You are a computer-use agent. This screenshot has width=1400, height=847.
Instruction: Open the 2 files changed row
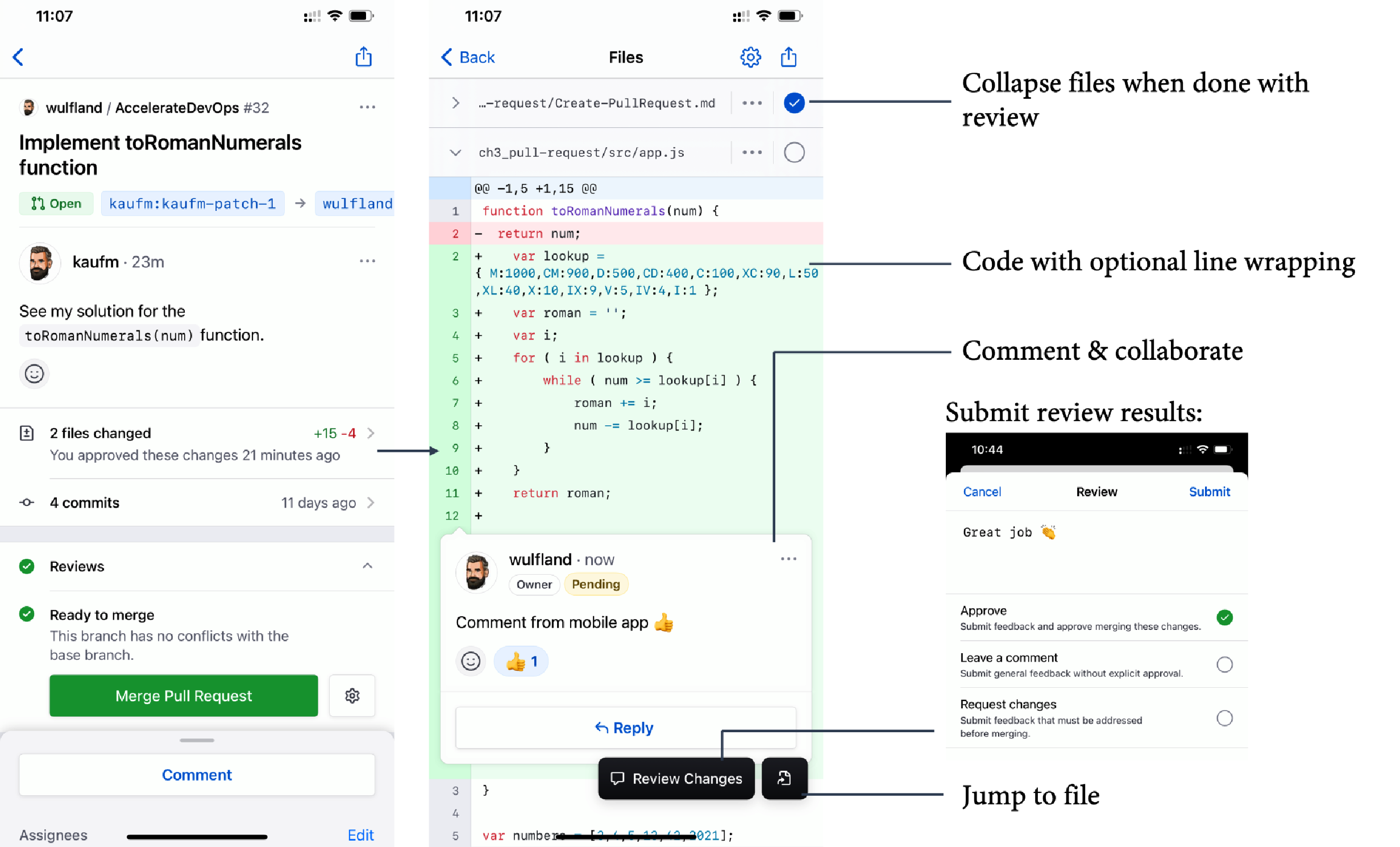click(x=197, y=443)
